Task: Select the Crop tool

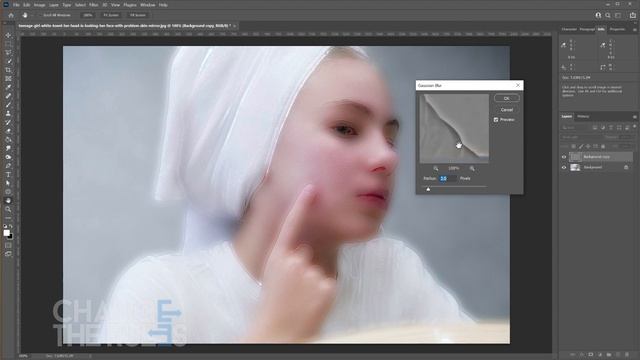Action: [x=8, y=70]
